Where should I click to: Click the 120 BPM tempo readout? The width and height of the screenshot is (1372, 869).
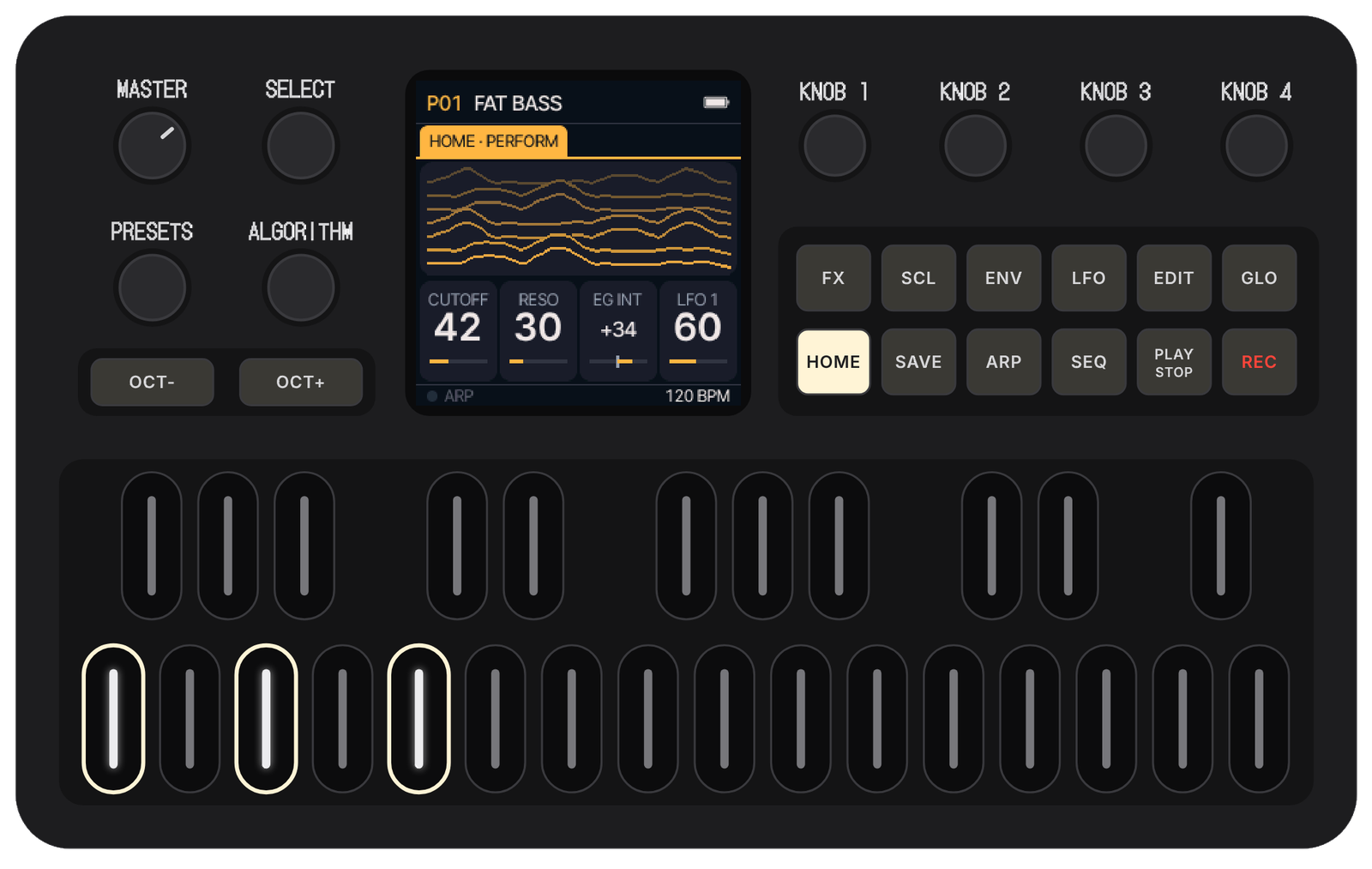(x=697, y=396)
